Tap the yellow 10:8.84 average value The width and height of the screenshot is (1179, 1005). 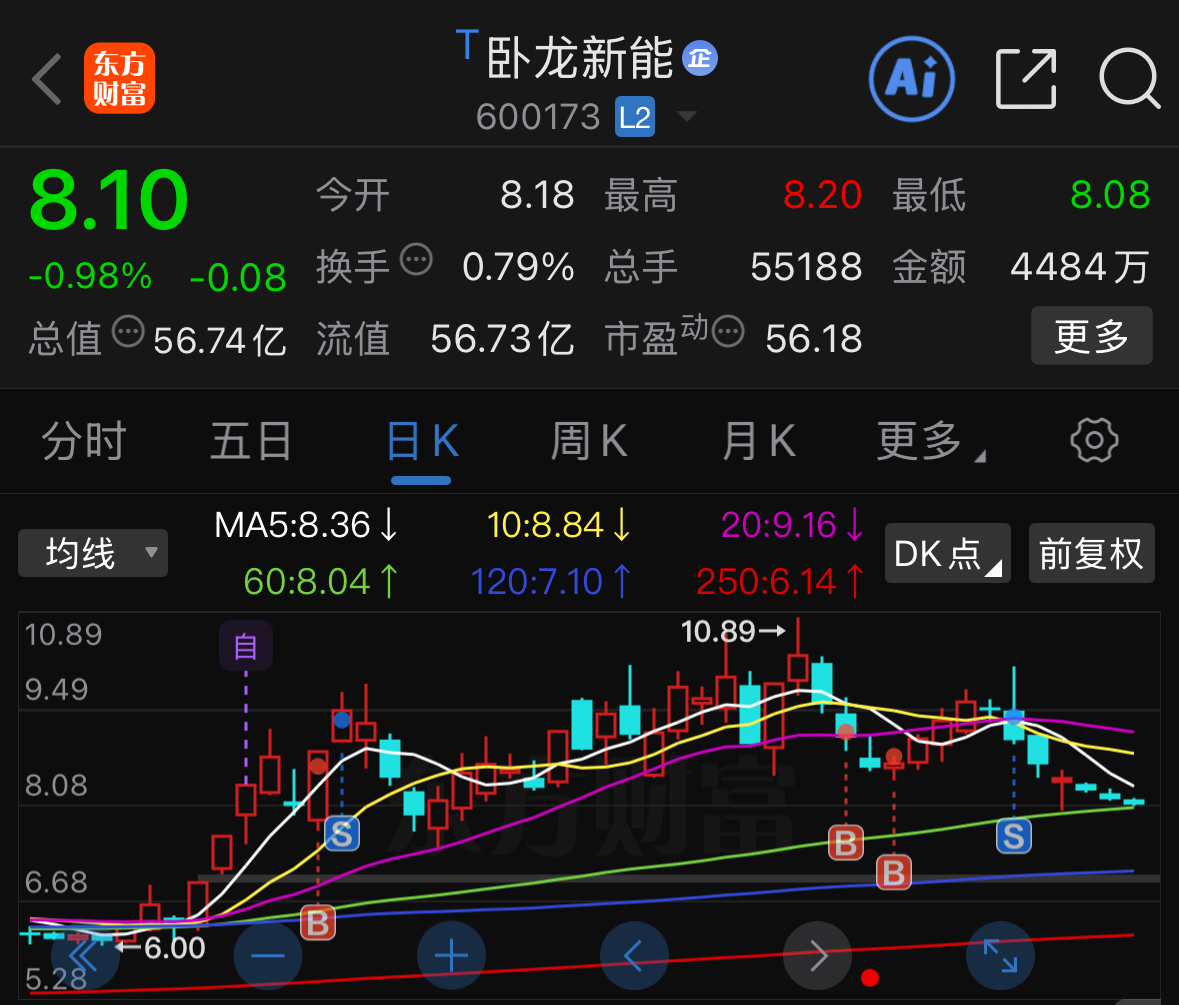(x=559, y=525)
